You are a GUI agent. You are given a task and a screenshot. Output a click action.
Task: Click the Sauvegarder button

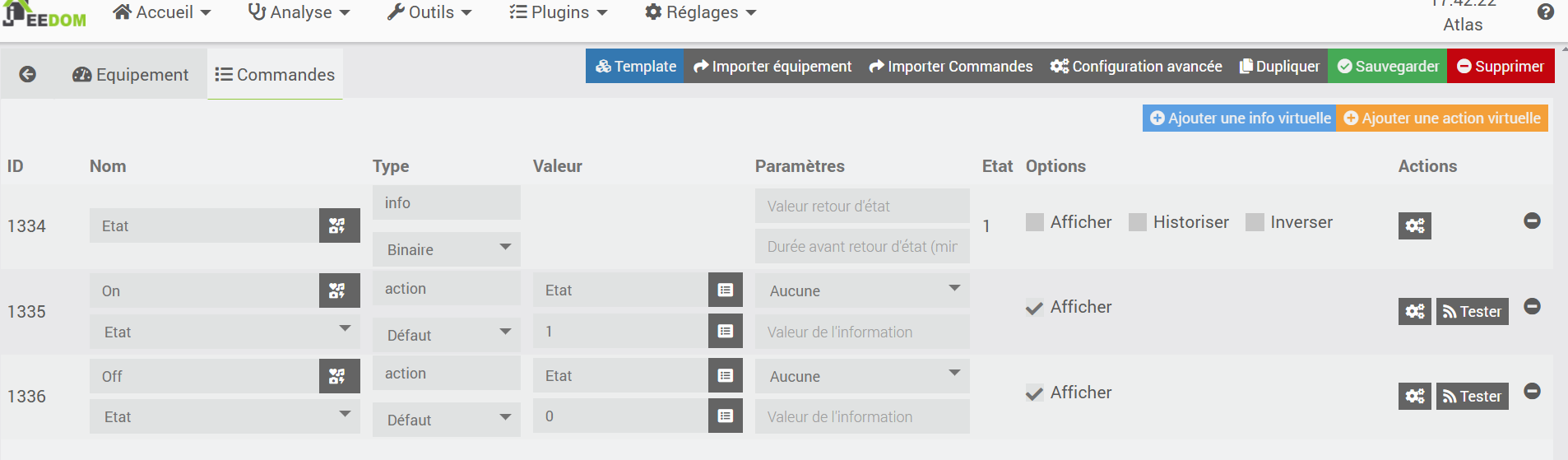[1387, 67]
